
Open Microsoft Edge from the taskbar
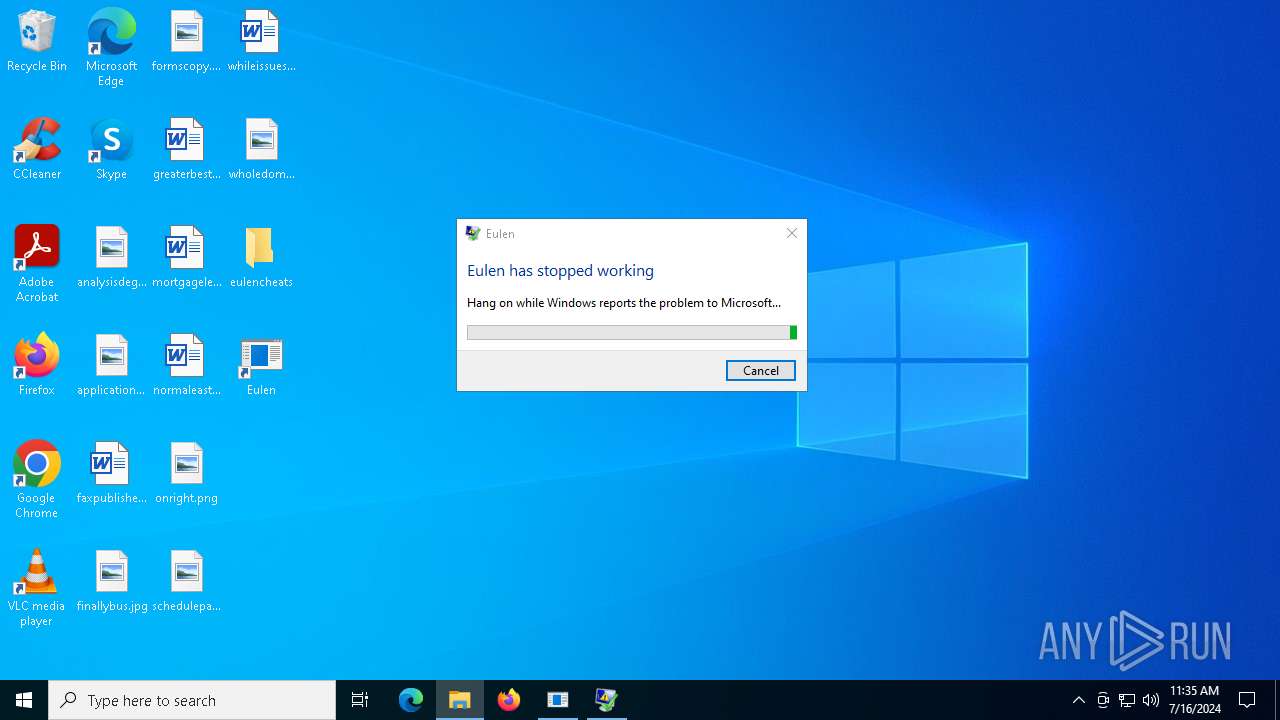(411, 700)
